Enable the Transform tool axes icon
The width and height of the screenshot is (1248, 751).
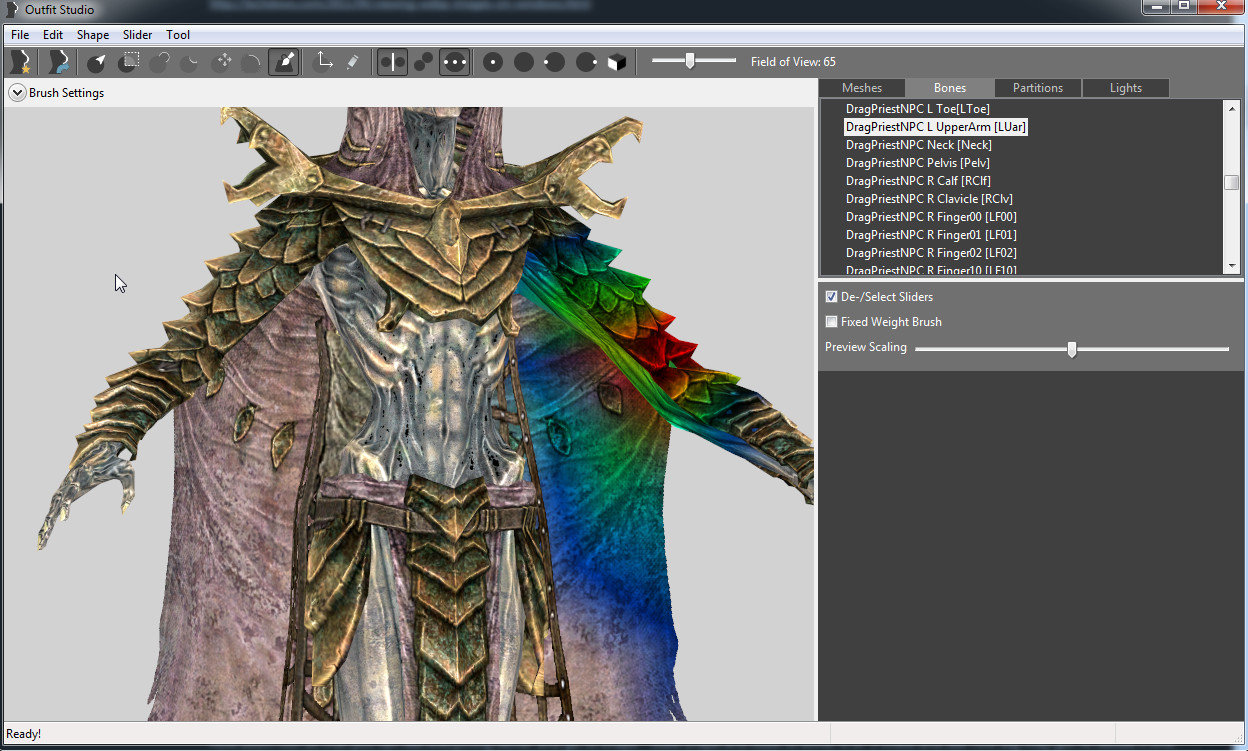[x=322, y=62]
